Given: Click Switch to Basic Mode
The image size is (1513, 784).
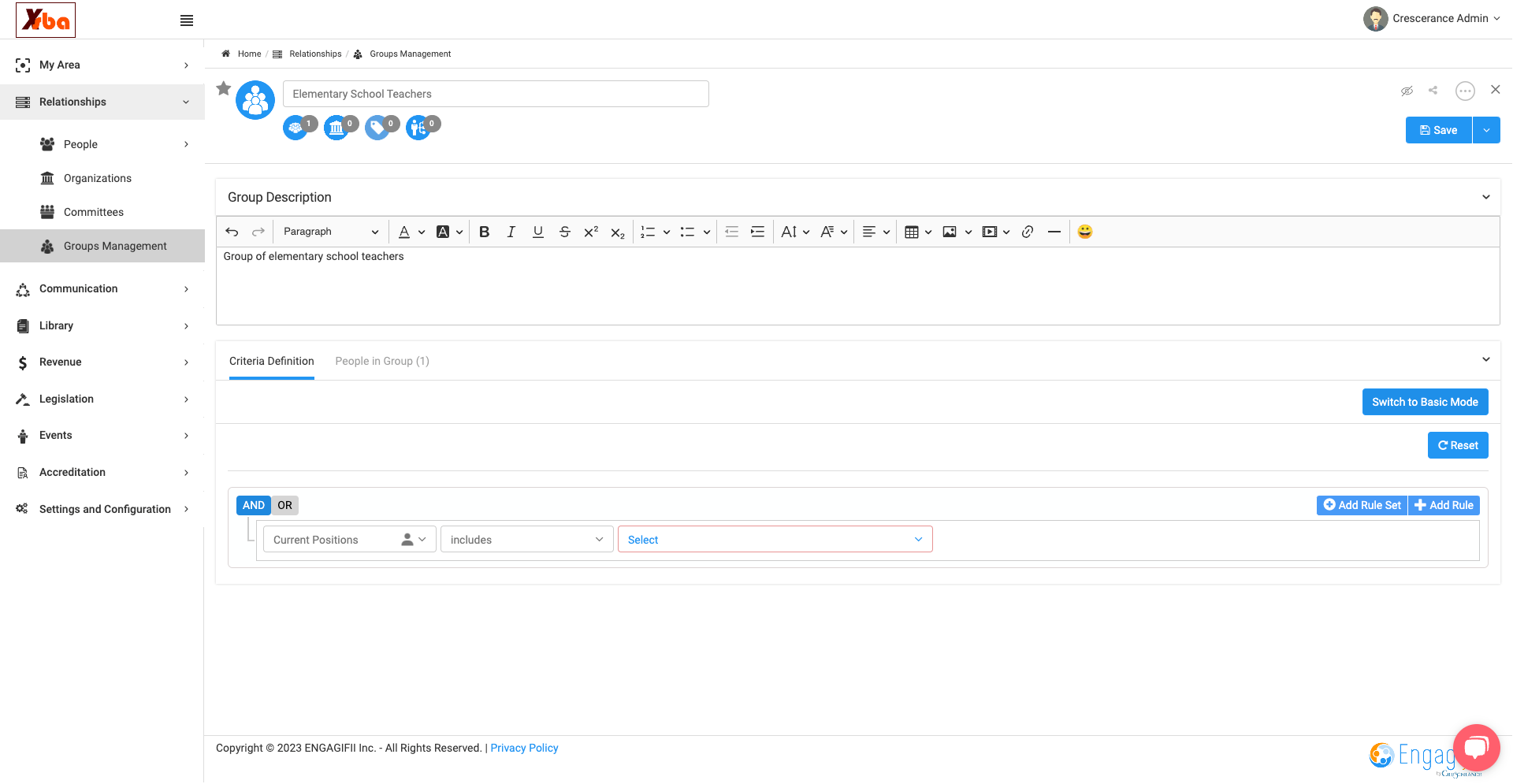Looking at the screenshot, I should [1425, 402].
